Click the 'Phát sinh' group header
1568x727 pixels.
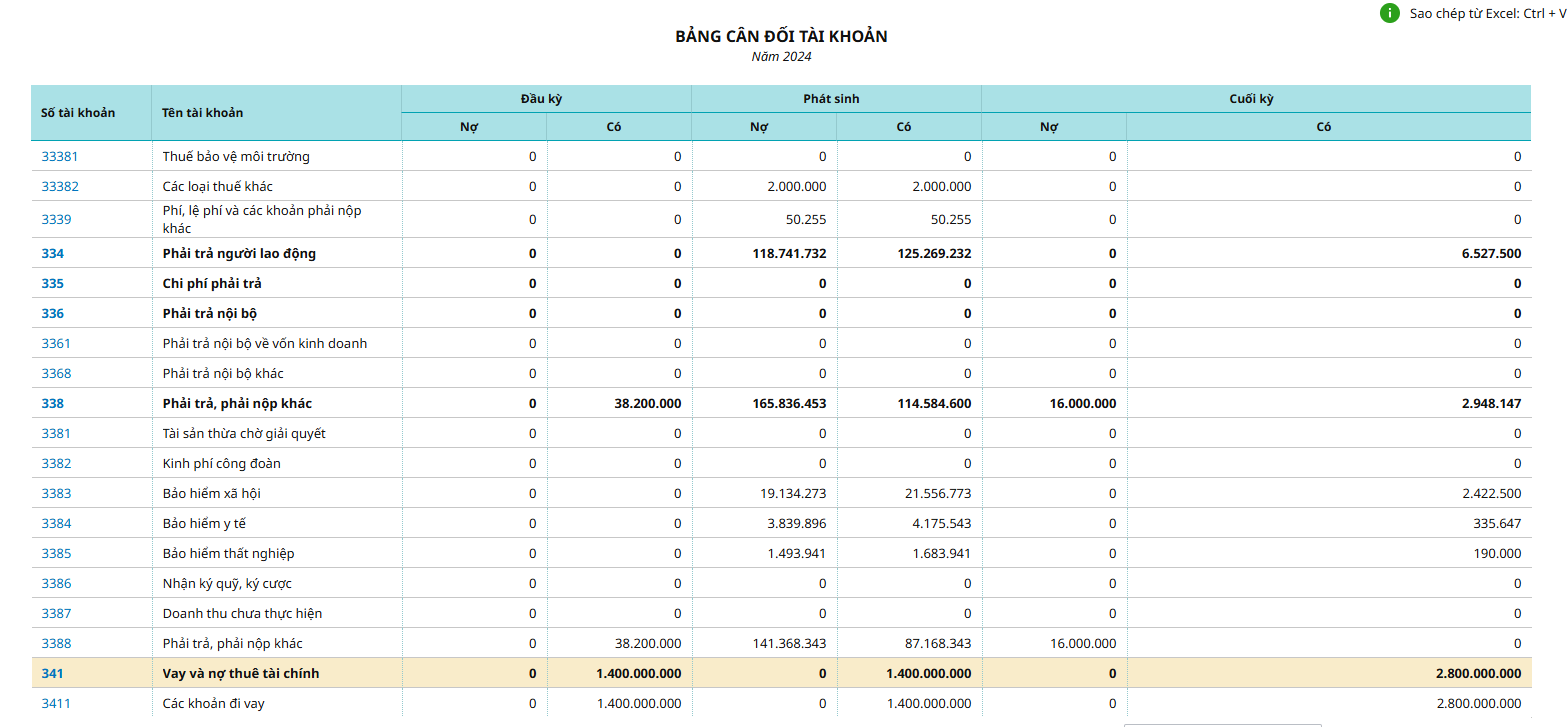830,99
